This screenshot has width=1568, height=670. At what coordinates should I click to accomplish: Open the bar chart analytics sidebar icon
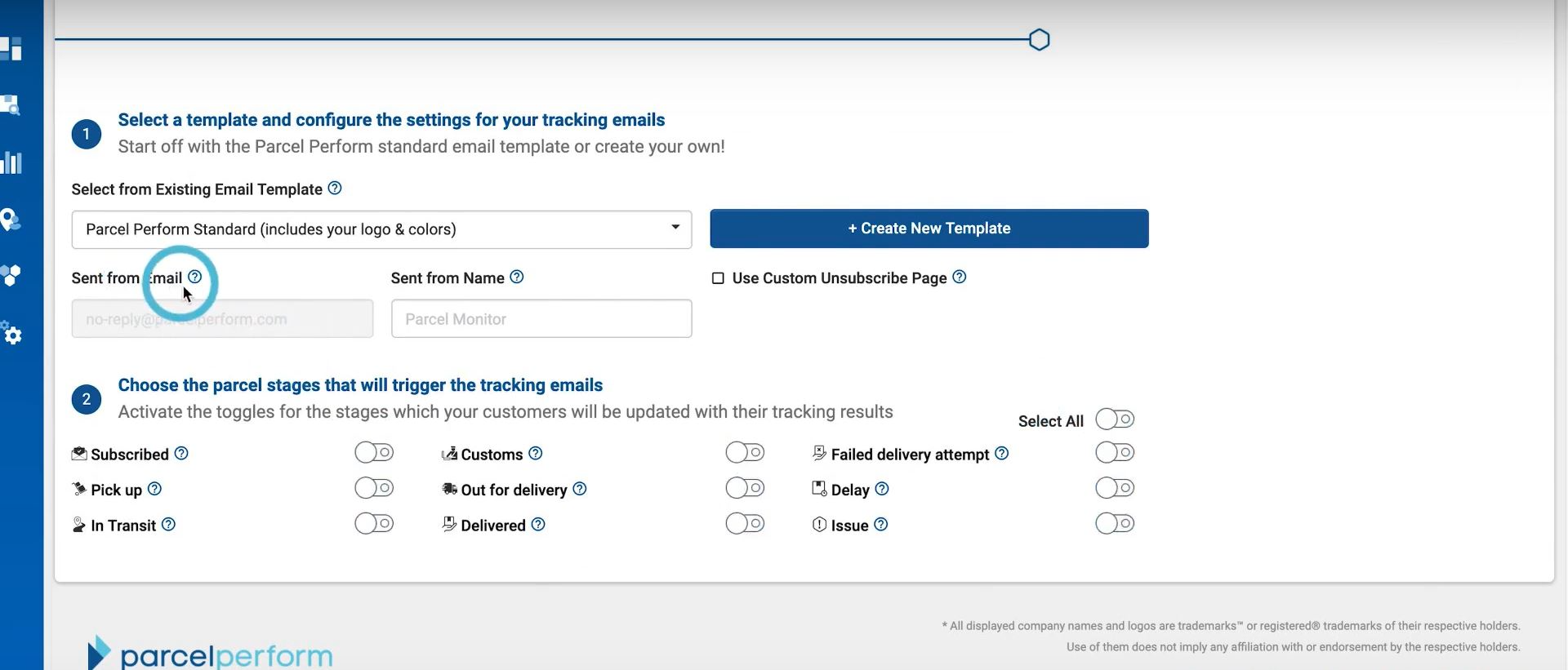(11, 162)
